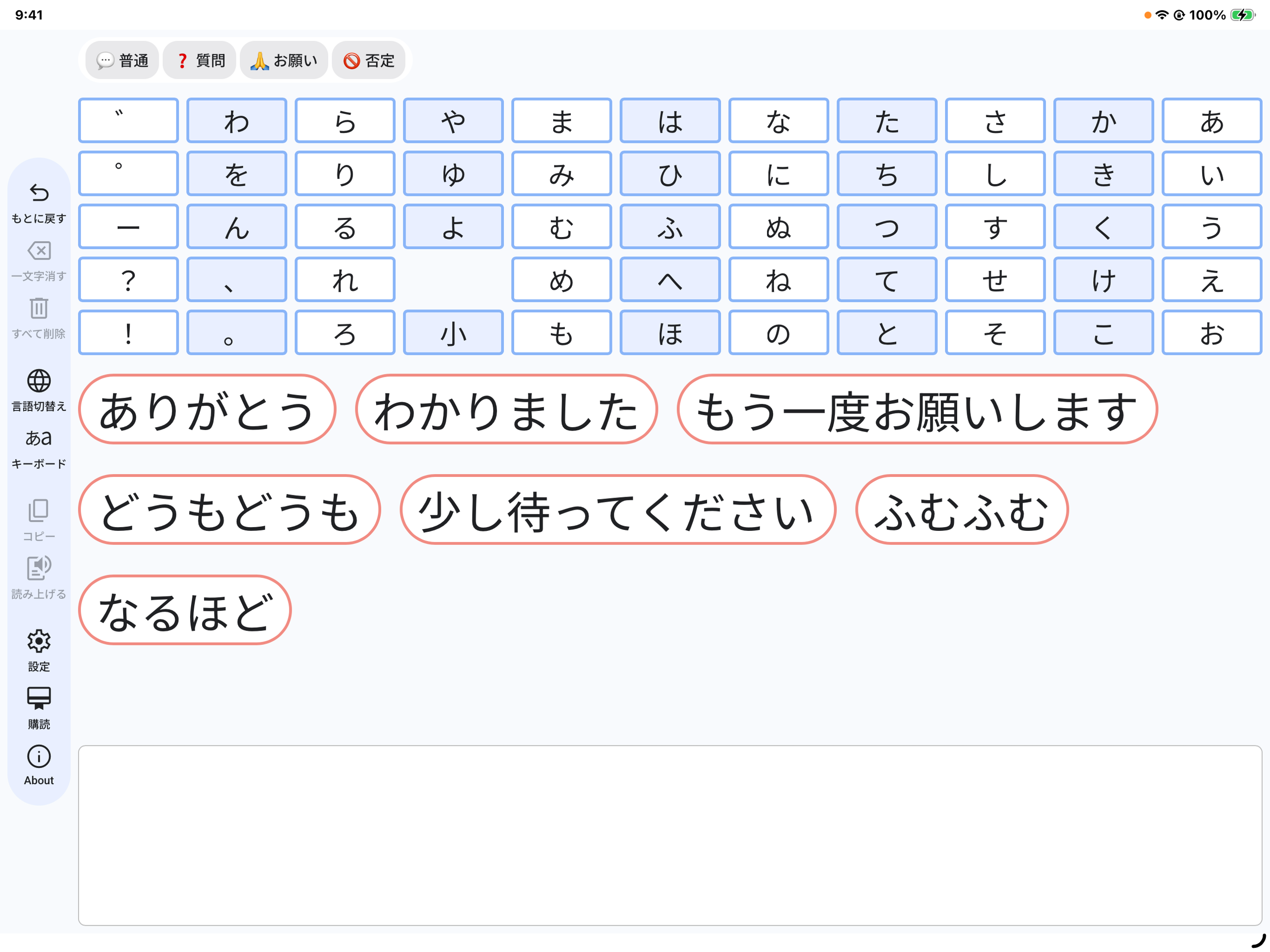Check the battery status icon
Screen dimensions: 1270x952
(1242, 15)
